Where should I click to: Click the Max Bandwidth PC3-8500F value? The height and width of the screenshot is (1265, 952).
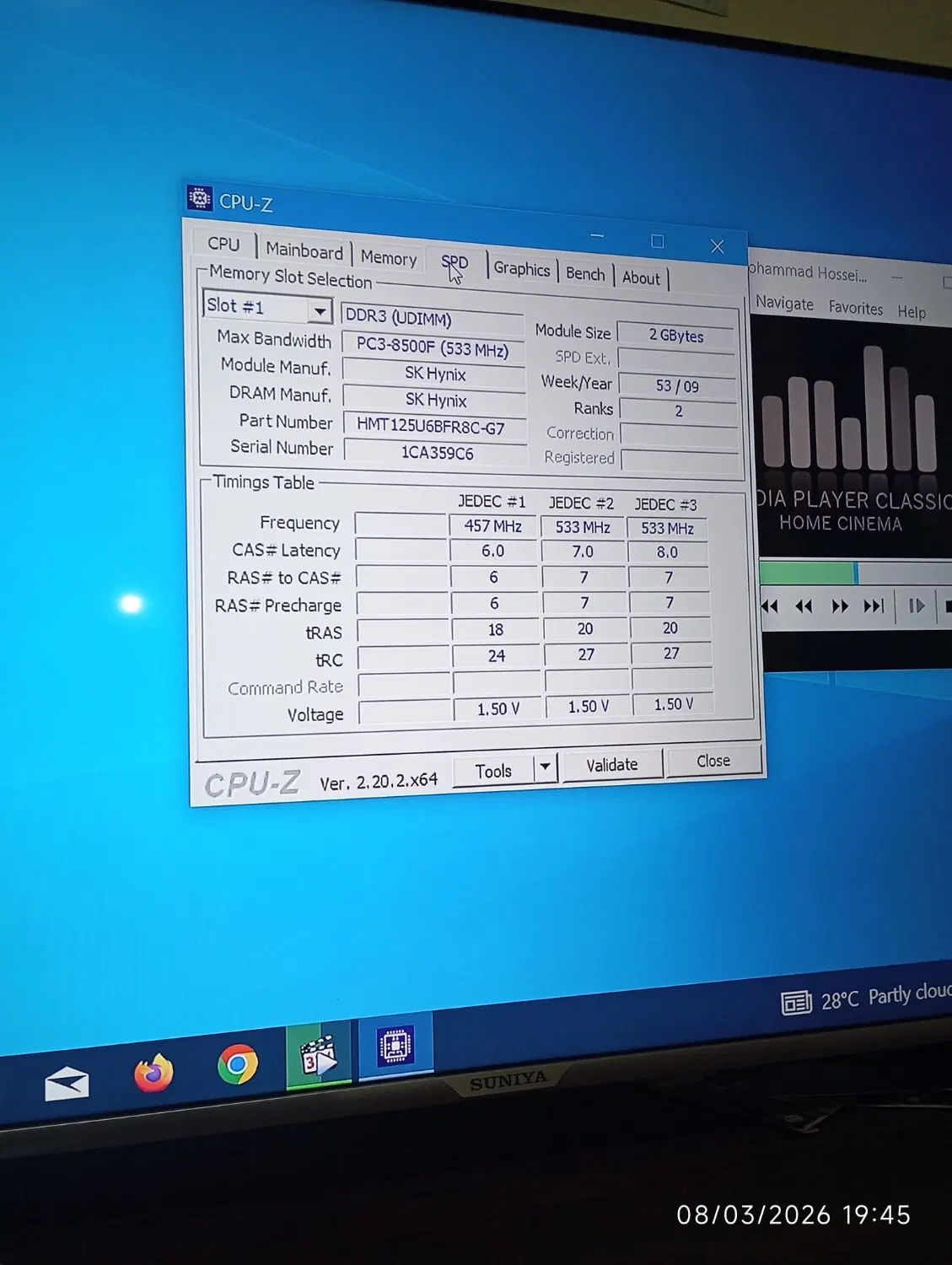click(x=433, y=347)
